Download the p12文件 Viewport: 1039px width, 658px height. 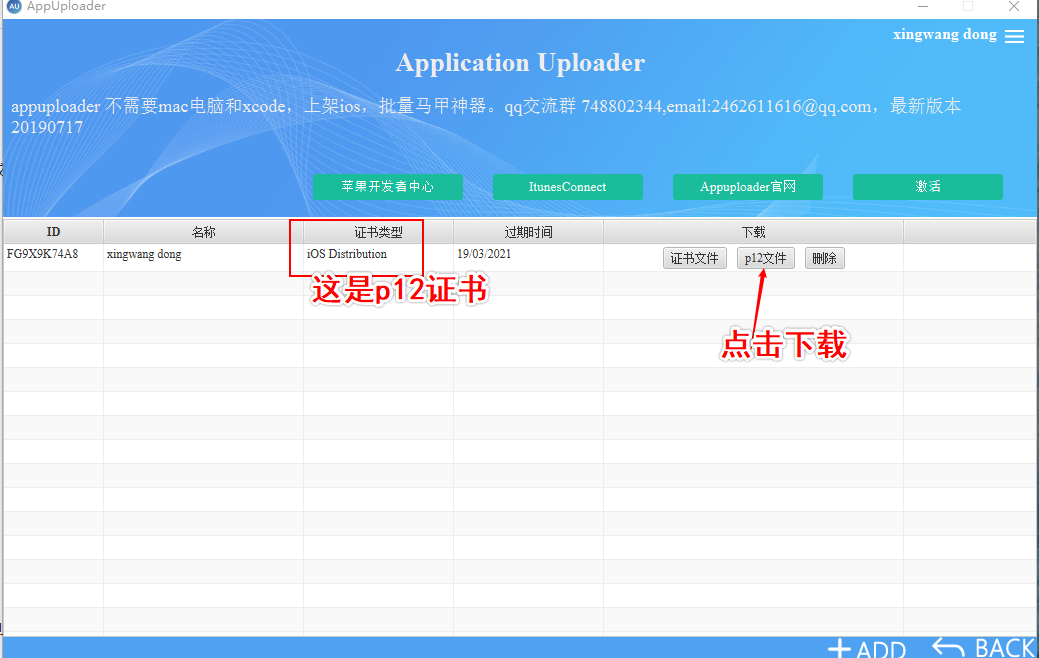765,258
